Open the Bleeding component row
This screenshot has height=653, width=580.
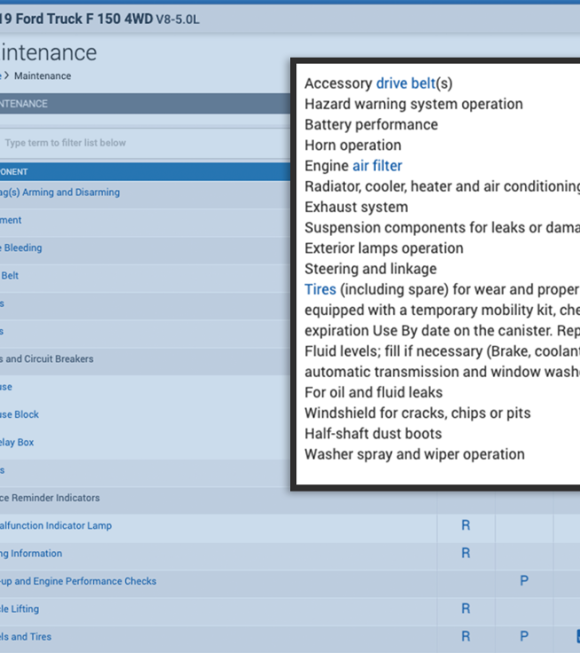(x=21, y=248)
